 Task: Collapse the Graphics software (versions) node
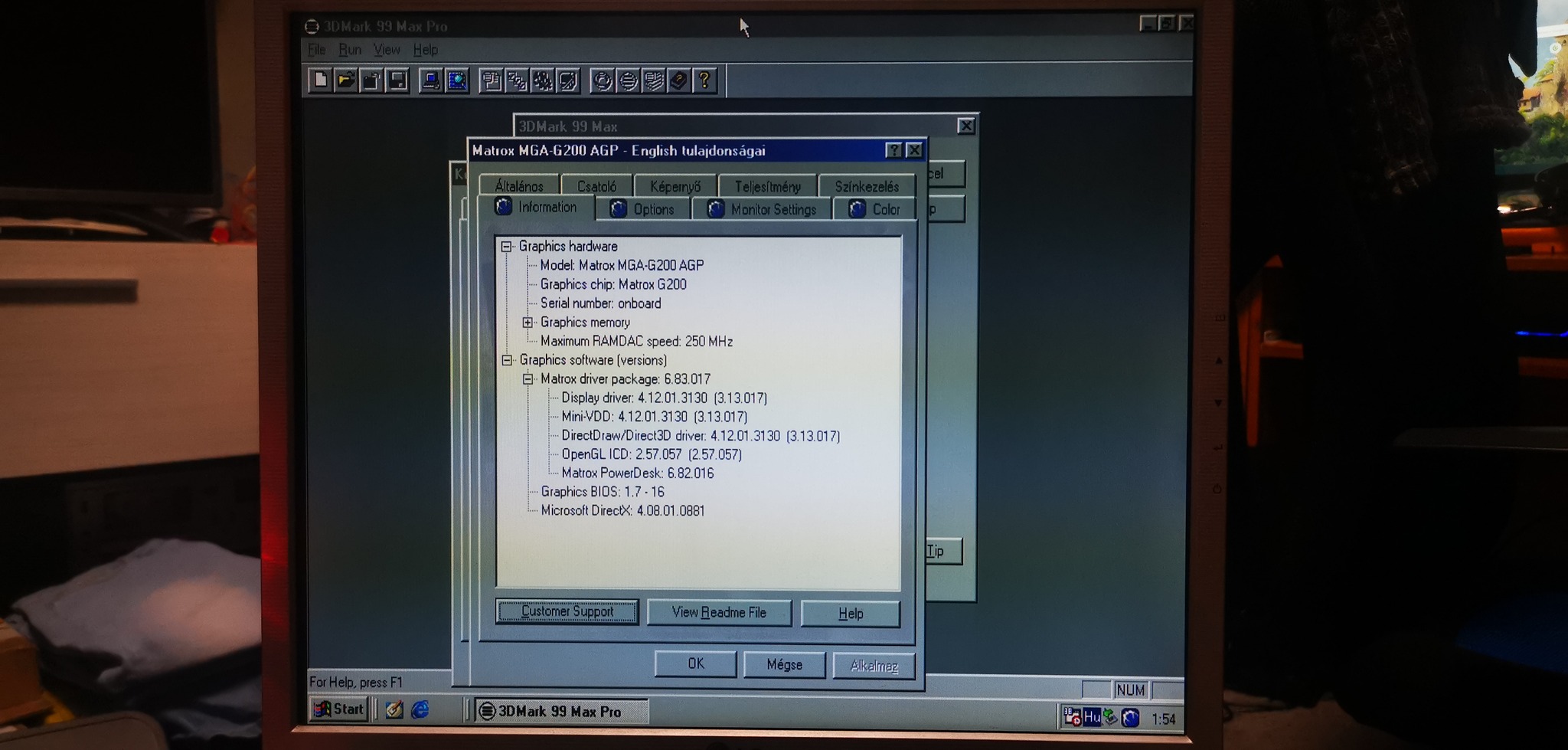[x=507, y=360]
